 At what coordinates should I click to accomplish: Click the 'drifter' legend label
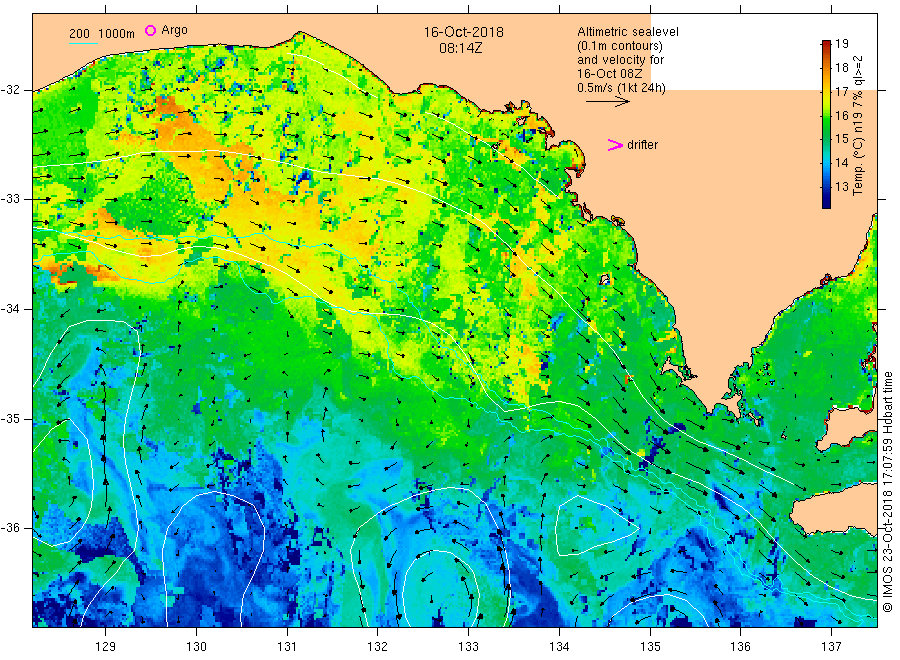click(x=642, y=145)
